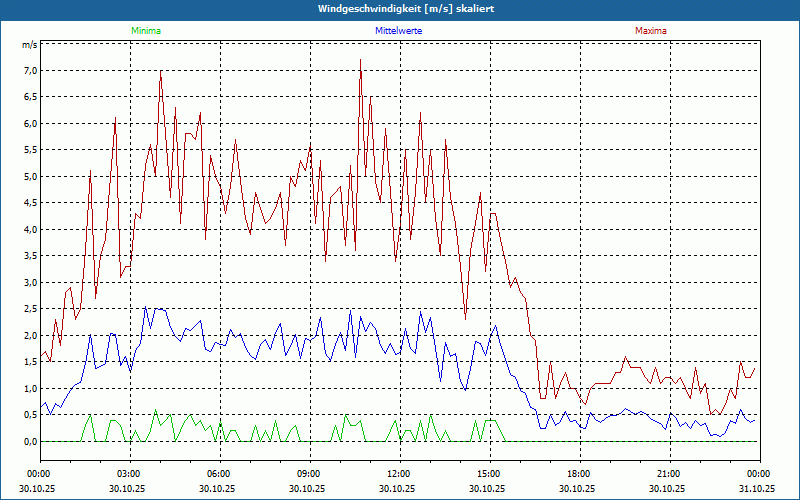Click the Maxima legend label

pyautogui.click(x=651, y=31)
